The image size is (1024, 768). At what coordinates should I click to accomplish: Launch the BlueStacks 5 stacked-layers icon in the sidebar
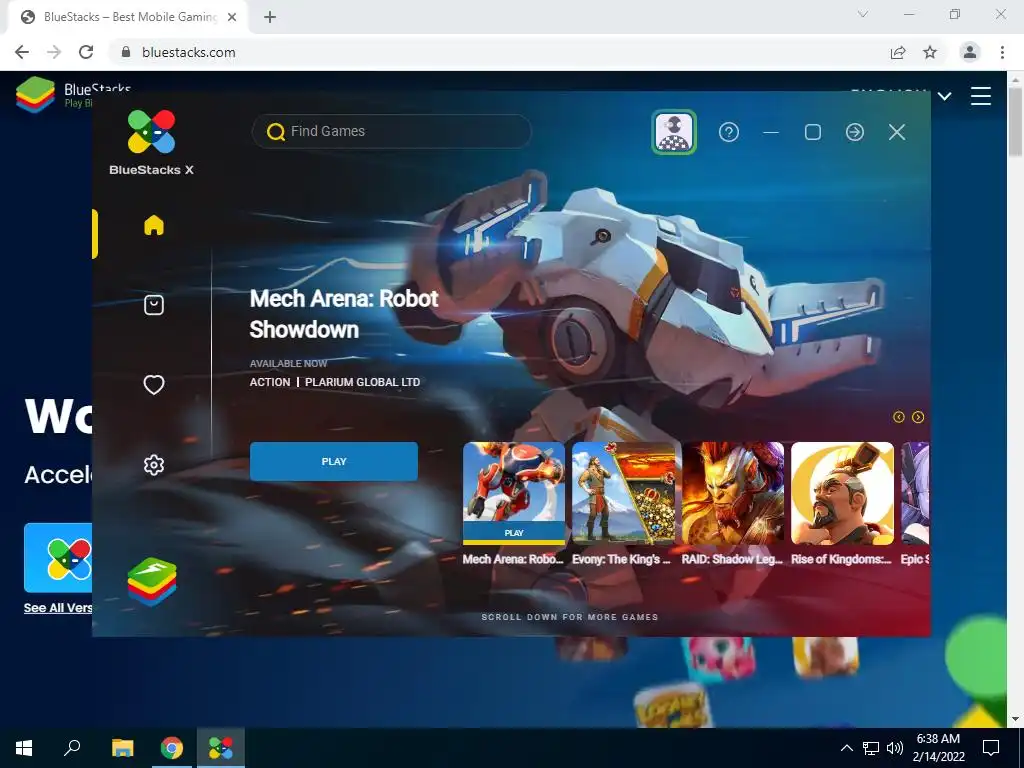point(152,581)
